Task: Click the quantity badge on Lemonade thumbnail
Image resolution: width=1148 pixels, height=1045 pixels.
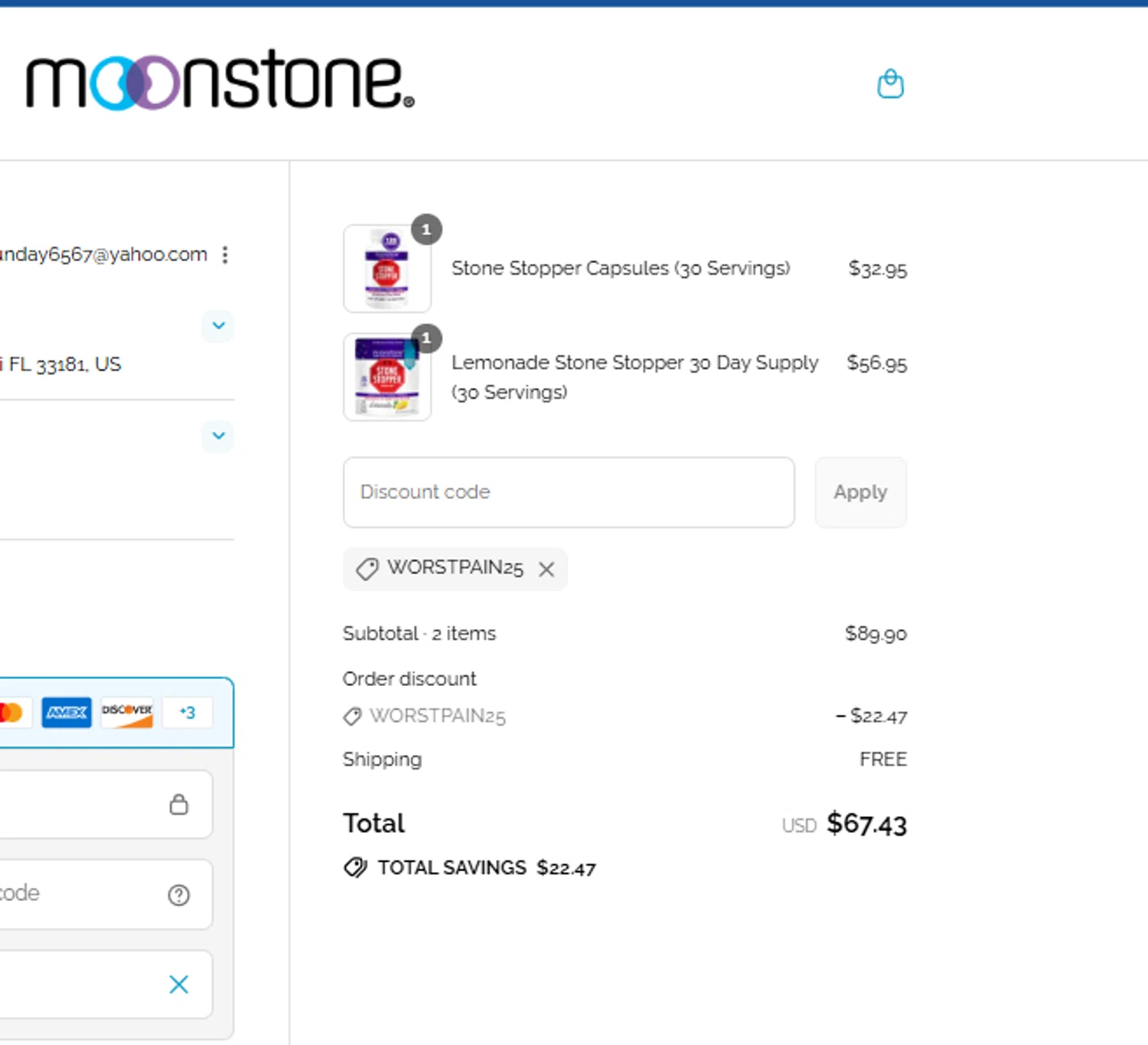Action: pyautogui.click(x=426, y=338)
